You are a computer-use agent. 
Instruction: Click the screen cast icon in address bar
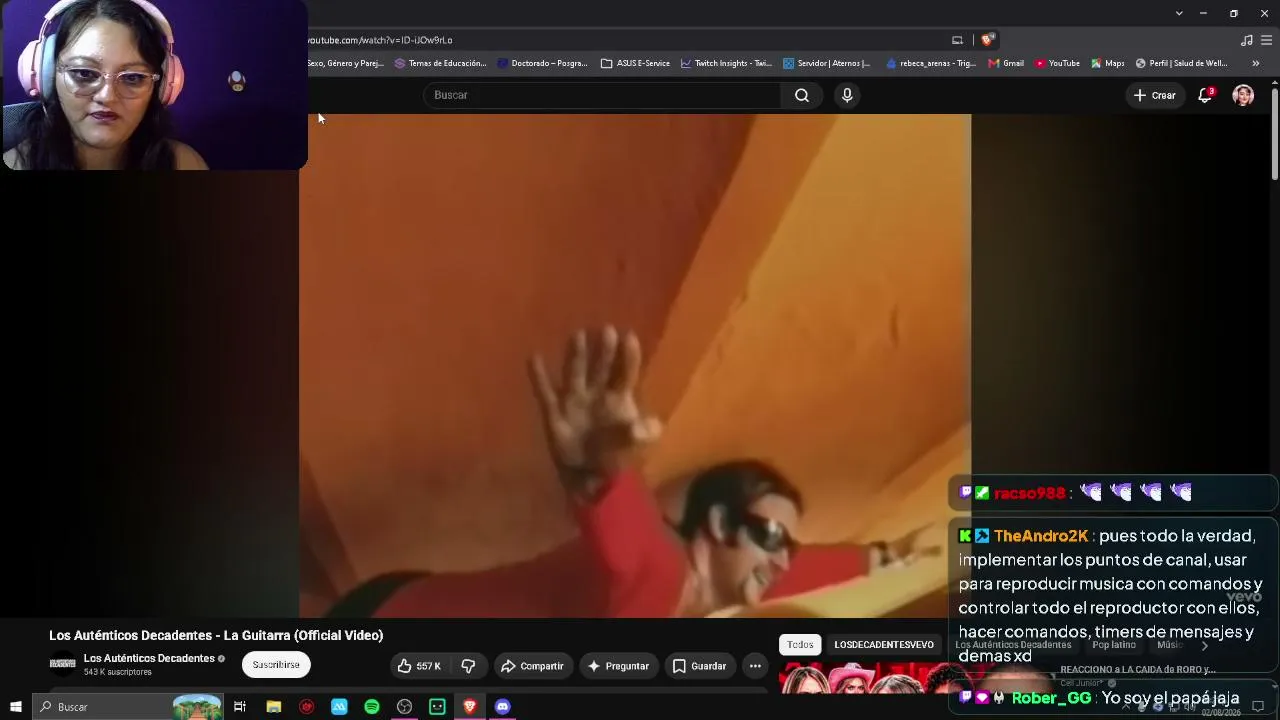(x=957, y=40)
